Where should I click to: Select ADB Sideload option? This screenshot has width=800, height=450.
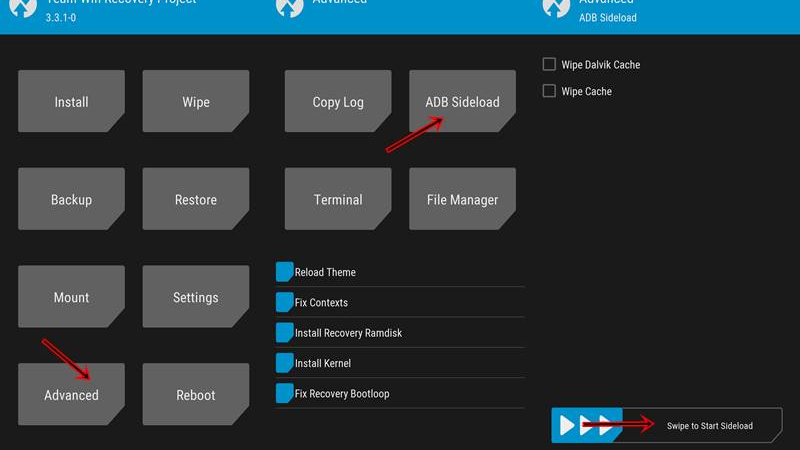462,101
